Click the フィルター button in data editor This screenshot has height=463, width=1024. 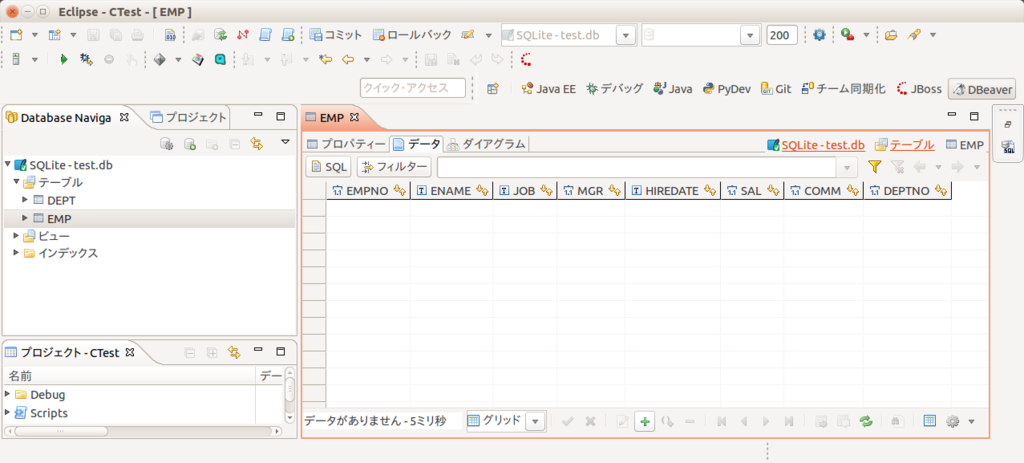pyautogui.click(x=394, y=167)
